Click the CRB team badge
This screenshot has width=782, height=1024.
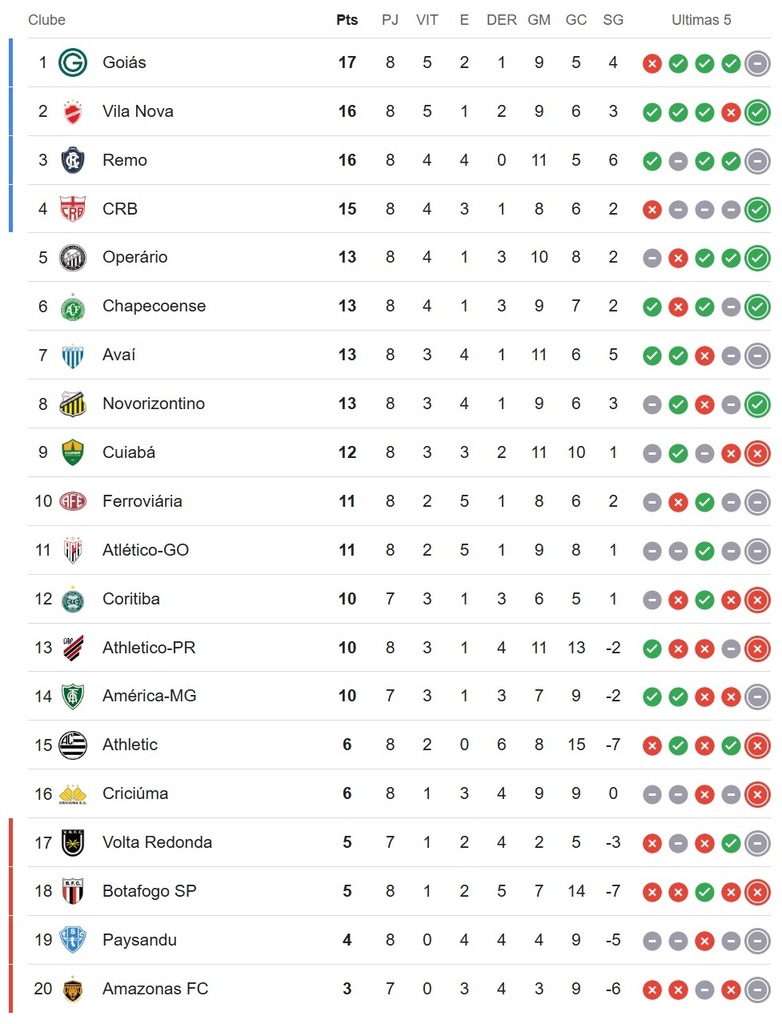[x=73, y=209]
